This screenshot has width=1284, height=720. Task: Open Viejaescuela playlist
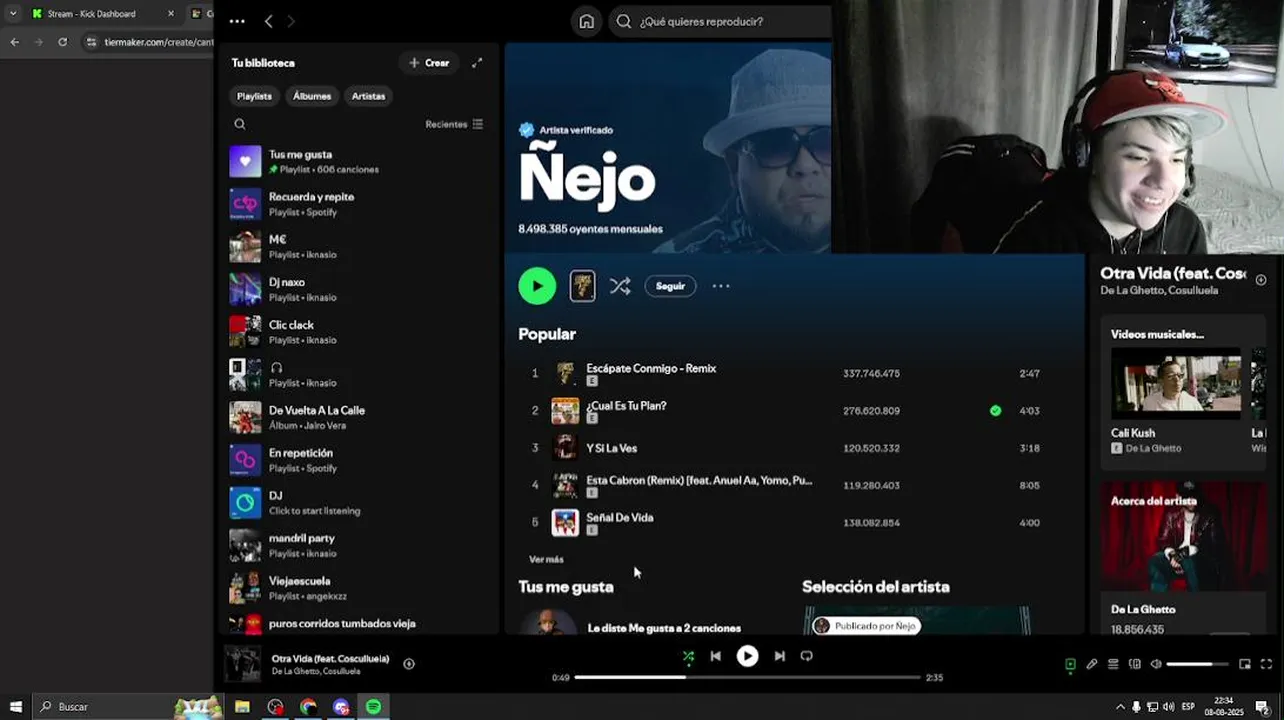357,588
